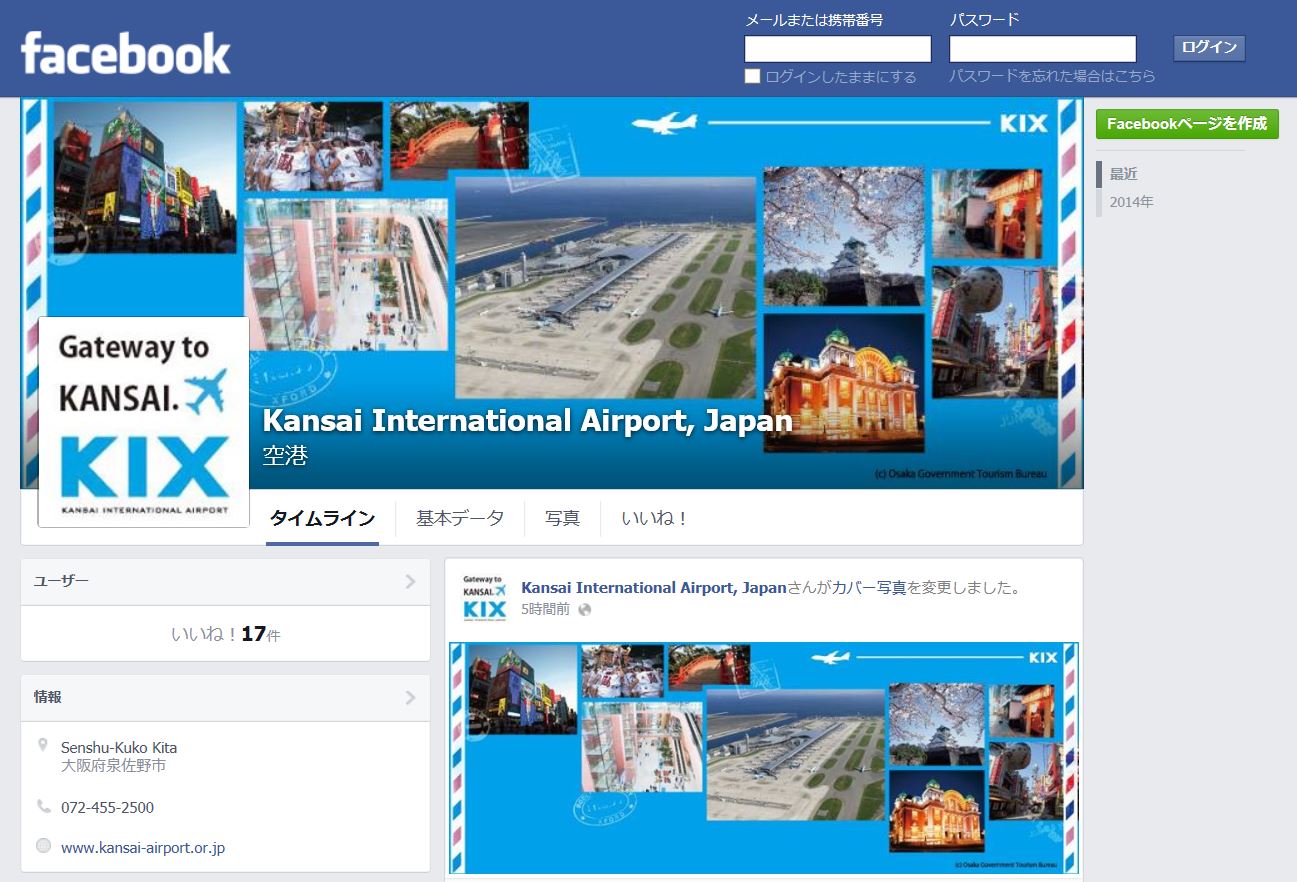This screenshot has height=882, width=1297.
Task: Click the page title Kansai International Airport, Japan
Action: click(x=527, y=421)
